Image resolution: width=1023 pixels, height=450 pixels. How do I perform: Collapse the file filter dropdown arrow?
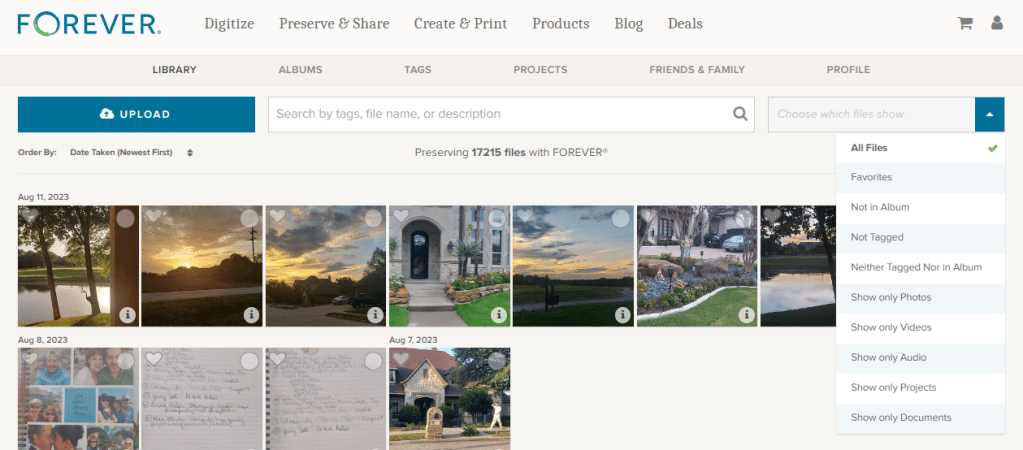pyautogui.click(x=989, y=114)
